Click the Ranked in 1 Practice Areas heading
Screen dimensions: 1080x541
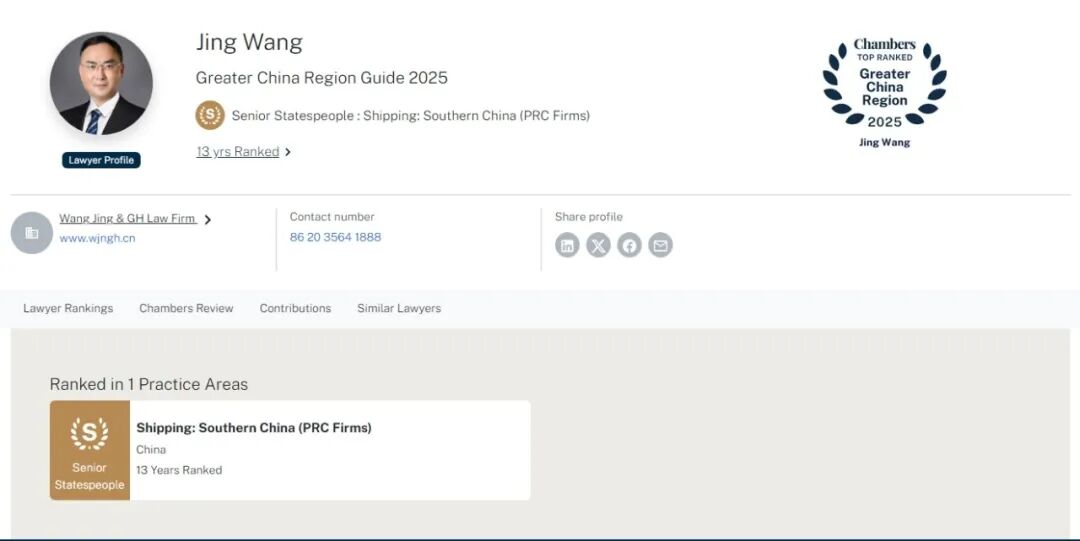coord(149,384)
